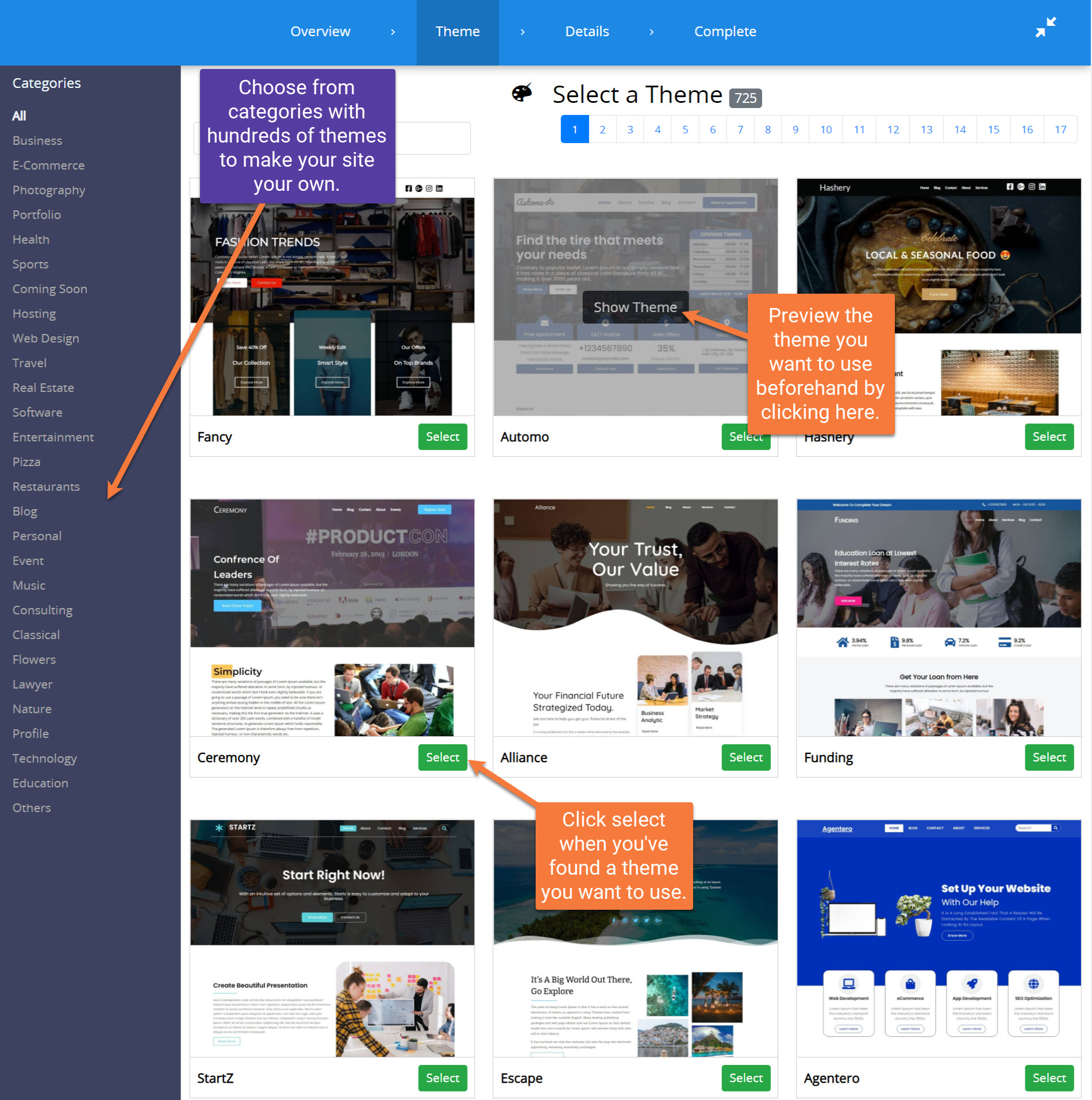
Task: Show Restaurants category themes
Action: (x=46, y=487)
